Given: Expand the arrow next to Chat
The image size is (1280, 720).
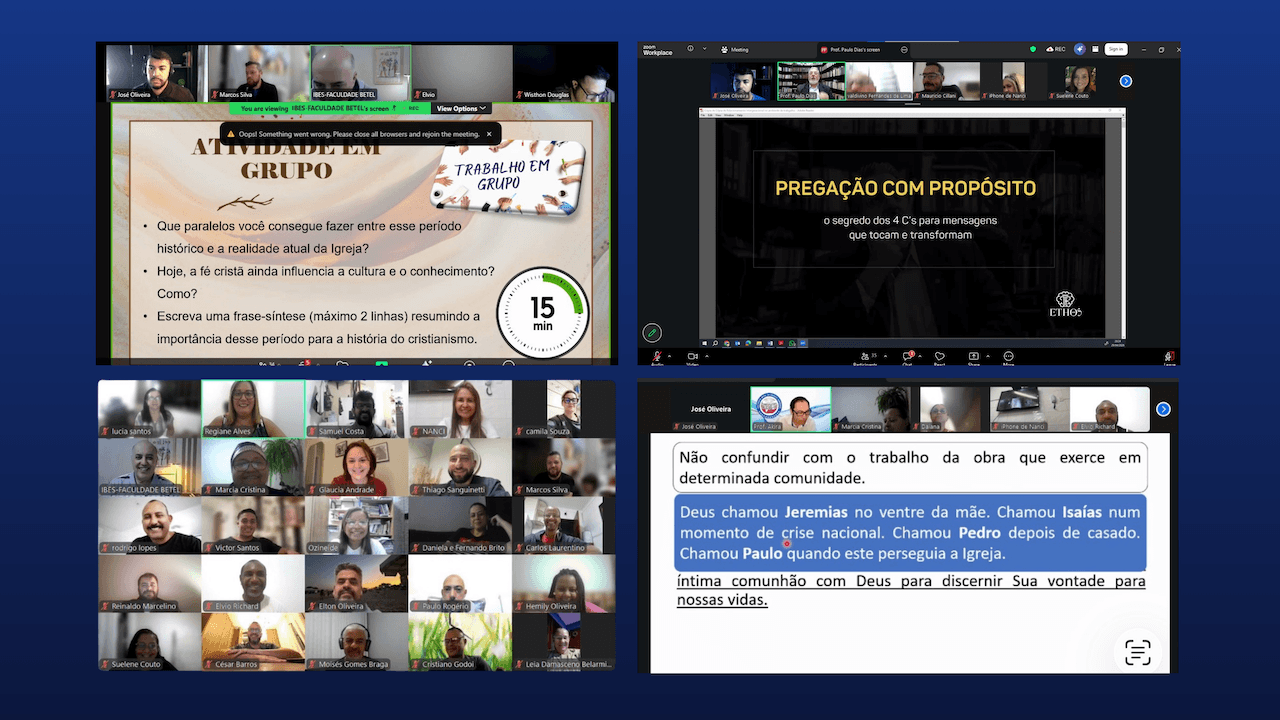Looking at the screenshot, I should (x=920, y=356).
